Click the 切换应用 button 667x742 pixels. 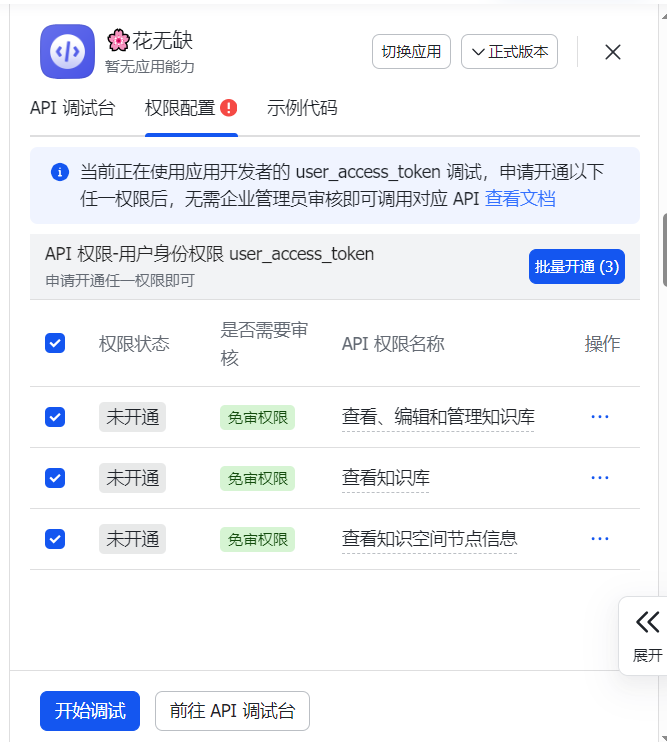click(411, 52)
